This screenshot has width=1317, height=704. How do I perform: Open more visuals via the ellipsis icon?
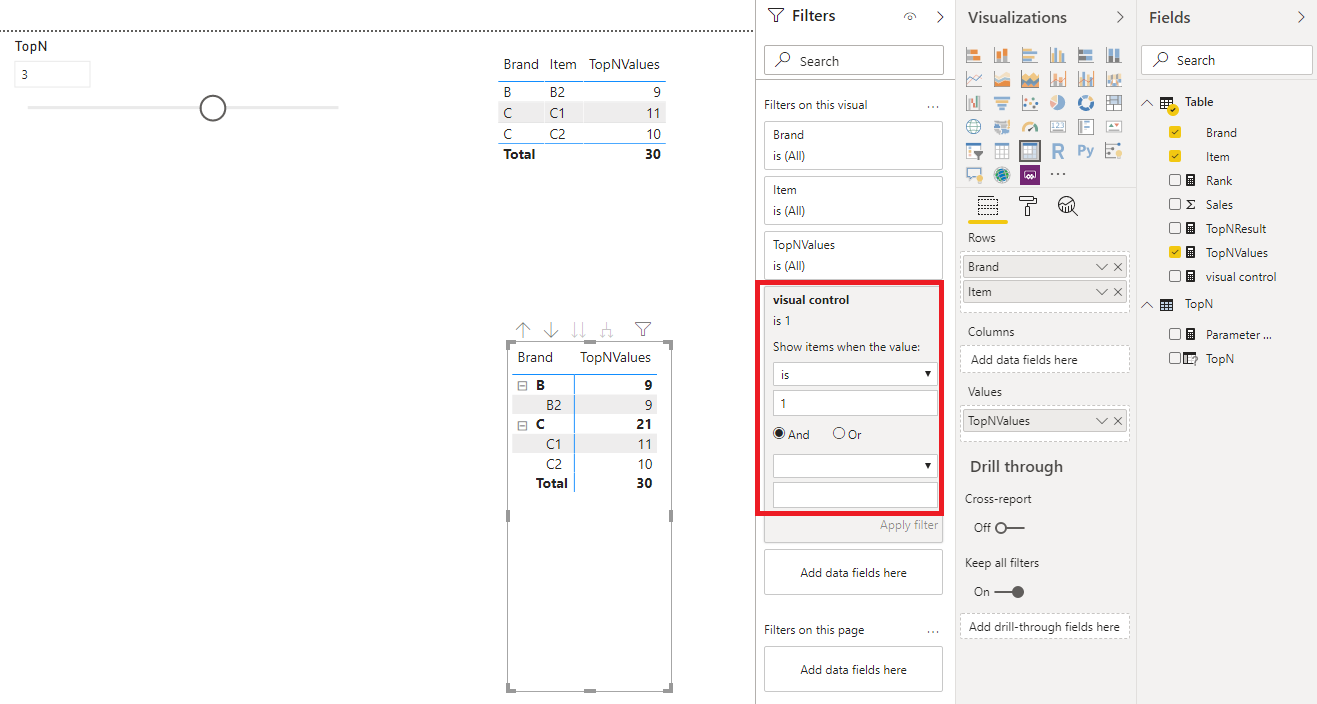[x=1058, y=175]
